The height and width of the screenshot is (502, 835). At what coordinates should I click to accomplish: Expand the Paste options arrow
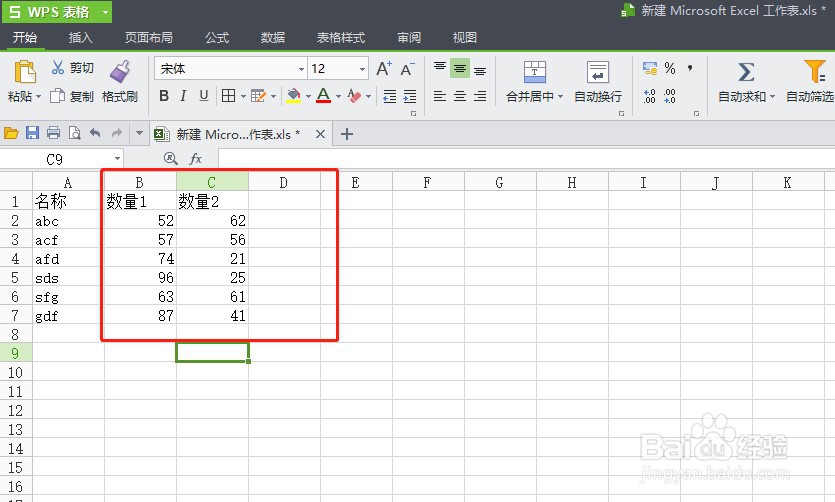[x=38, y=97]
